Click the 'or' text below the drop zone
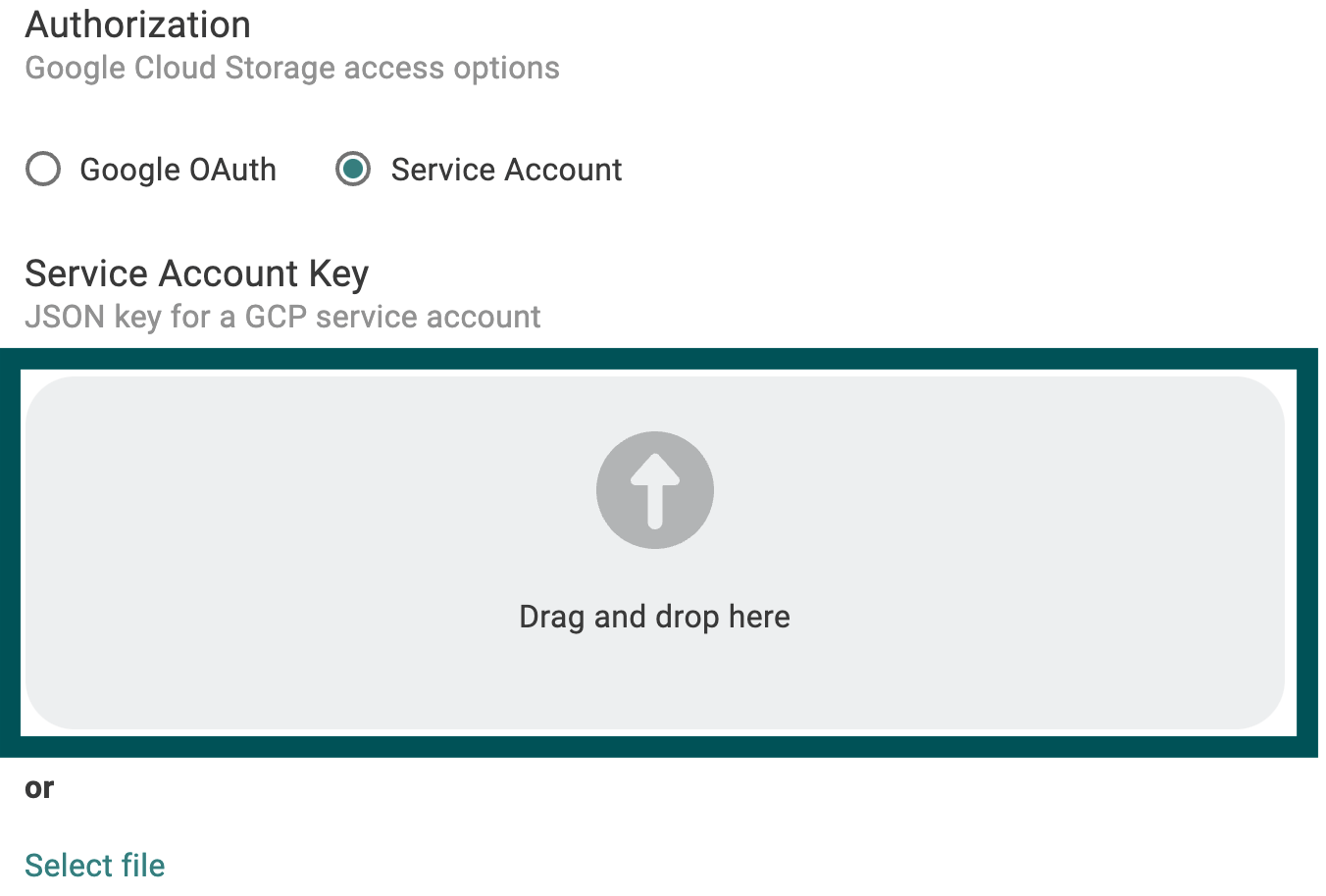The image size is (1326, 896). click(x=39, y=787)
